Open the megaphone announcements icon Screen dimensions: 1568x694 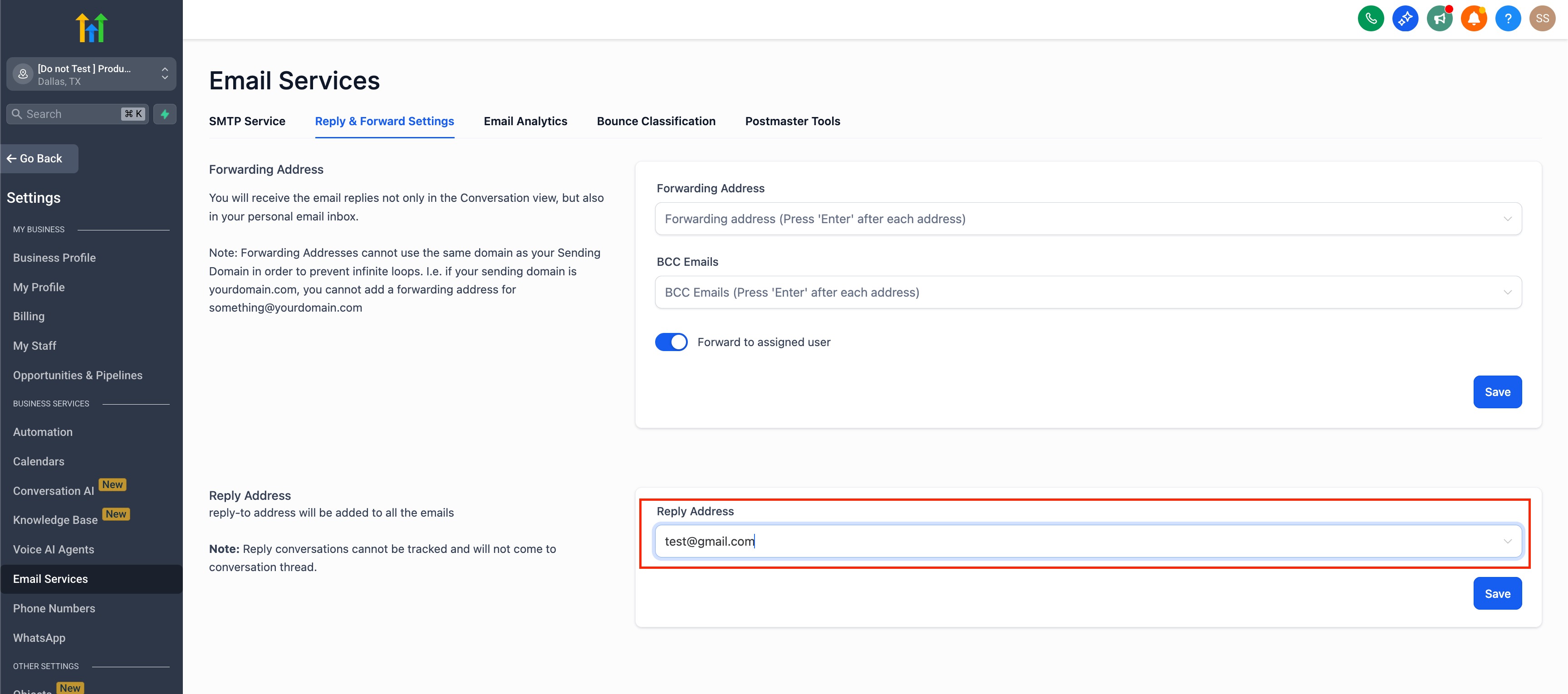[x=1439, y=18]
